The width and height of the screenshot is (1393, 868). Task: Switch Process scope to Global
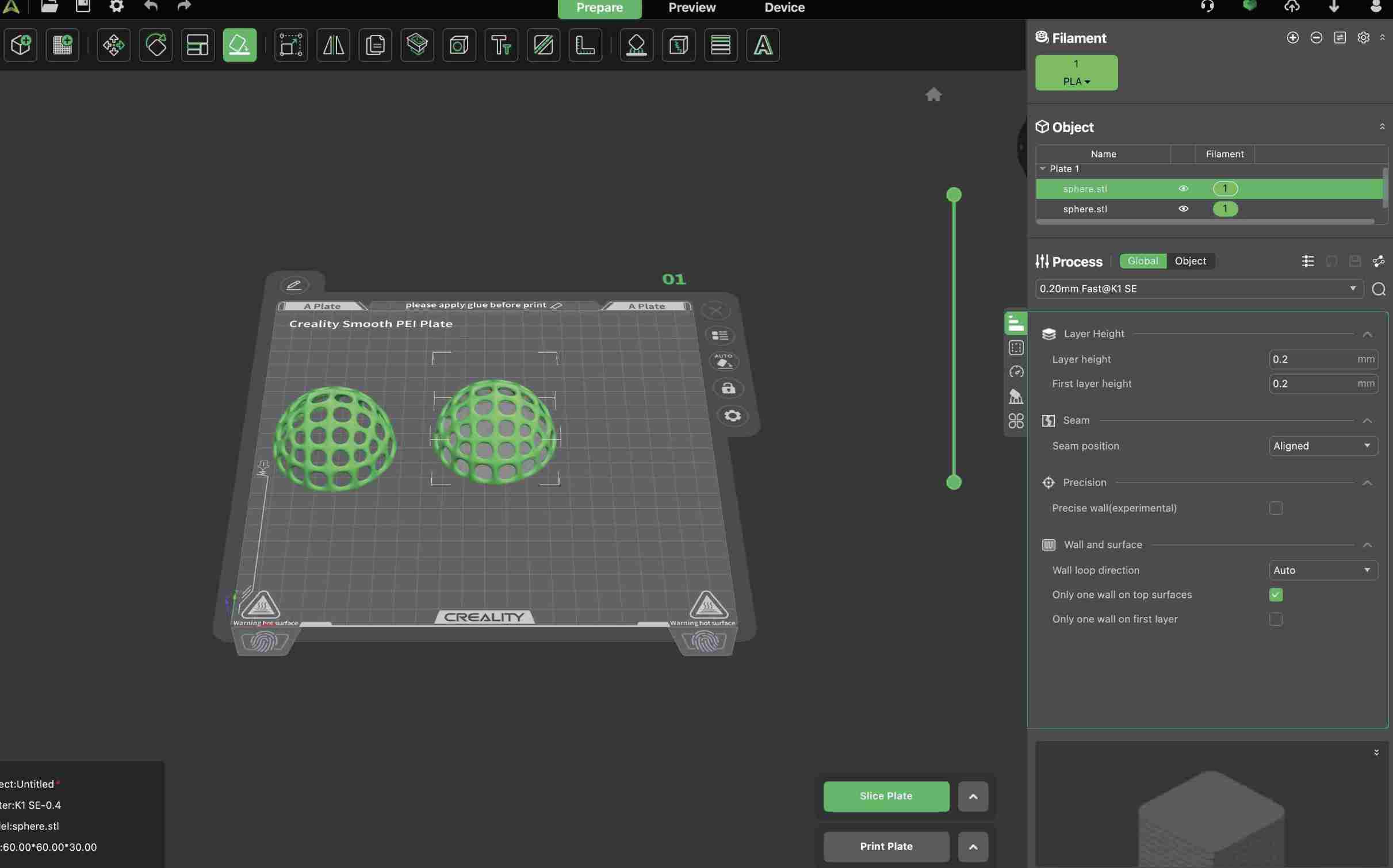1143,261
